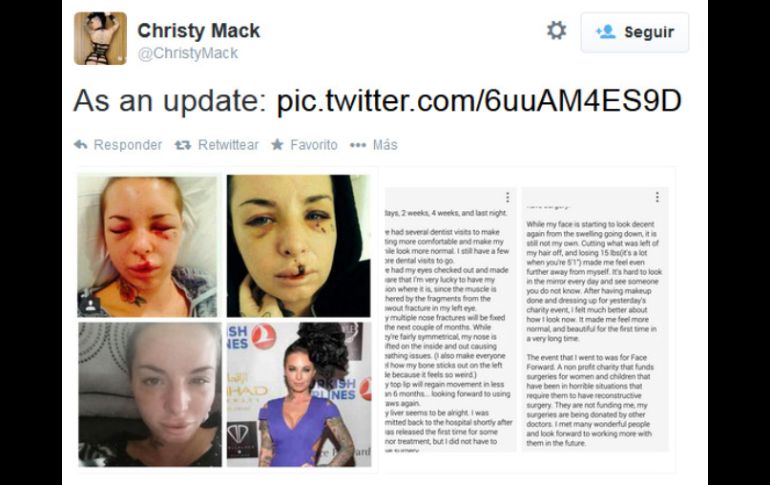
Task: Click the Christy Mack display name
Action: 198,30
